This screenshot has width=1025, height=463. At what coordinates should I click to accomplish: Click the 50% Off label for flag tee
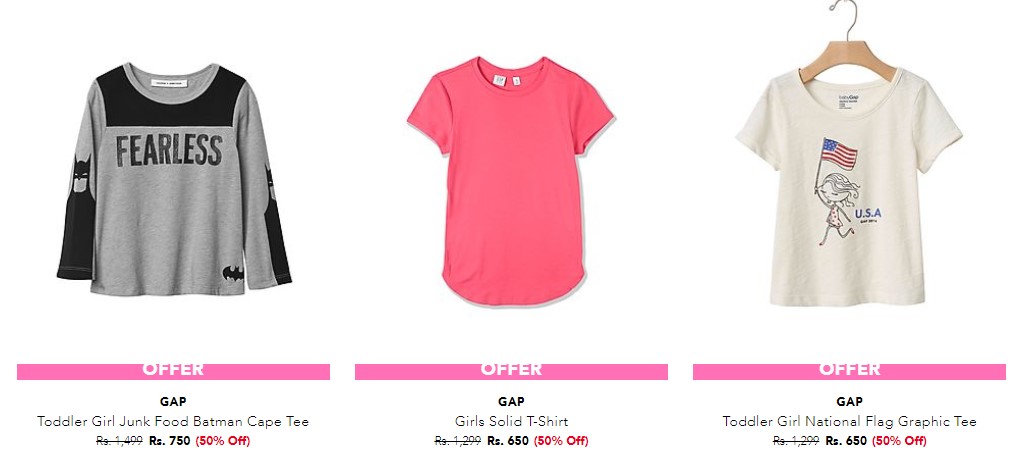[x=899, y=441]
